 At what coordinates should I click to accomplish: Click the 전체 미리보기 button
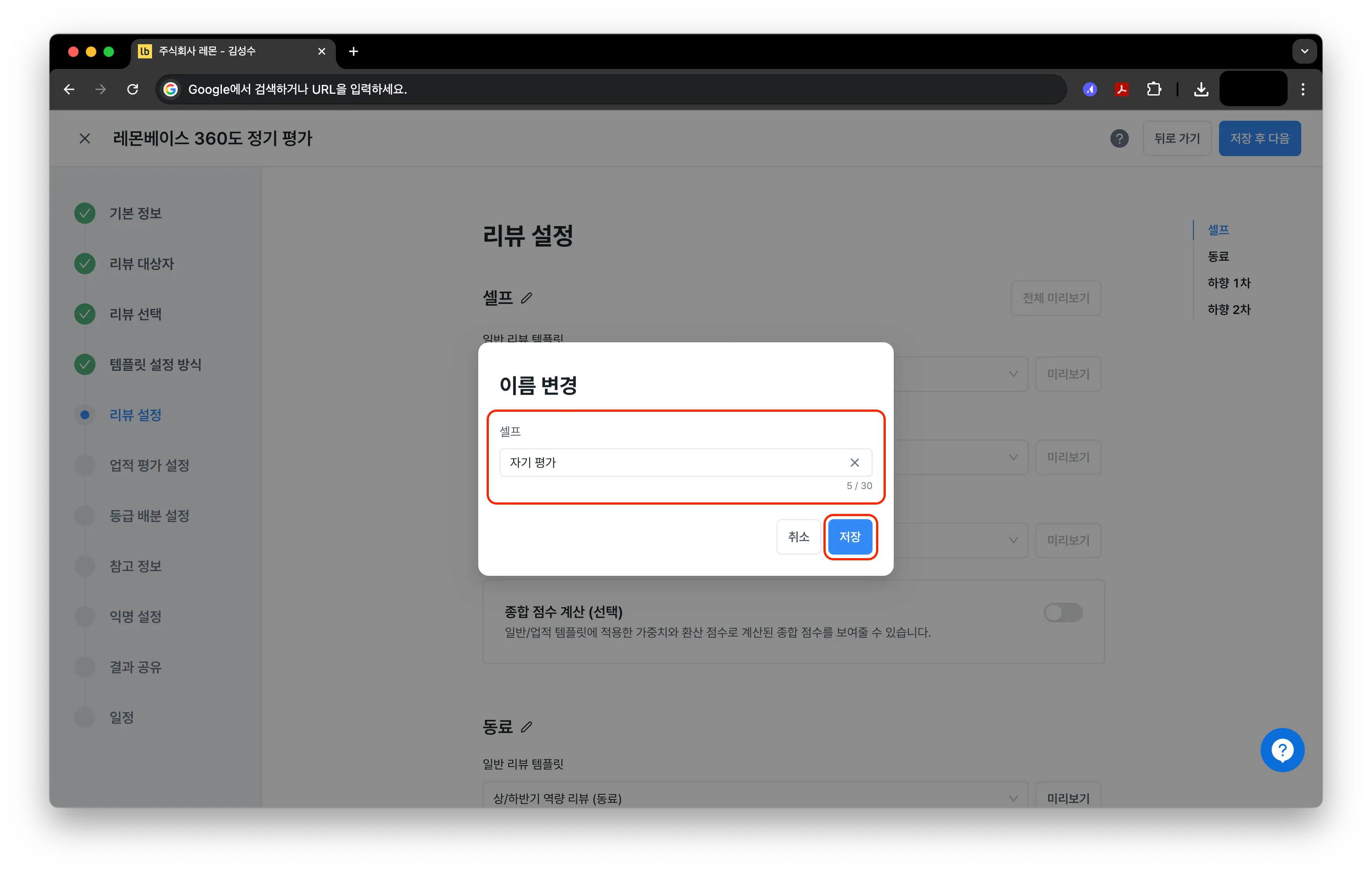(x=1056, y=298)
